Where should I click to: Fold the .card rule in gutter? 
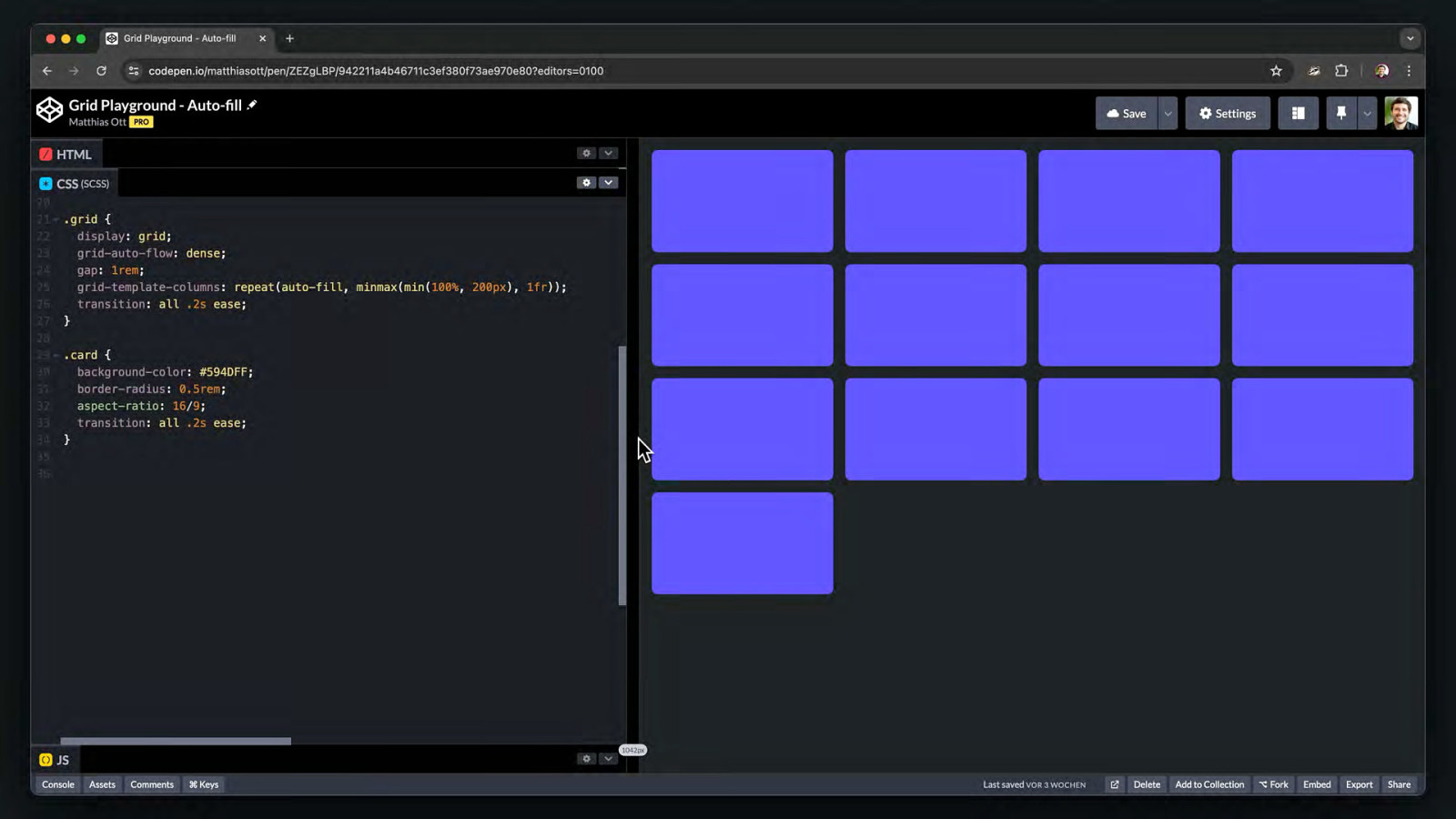(56, 355)
